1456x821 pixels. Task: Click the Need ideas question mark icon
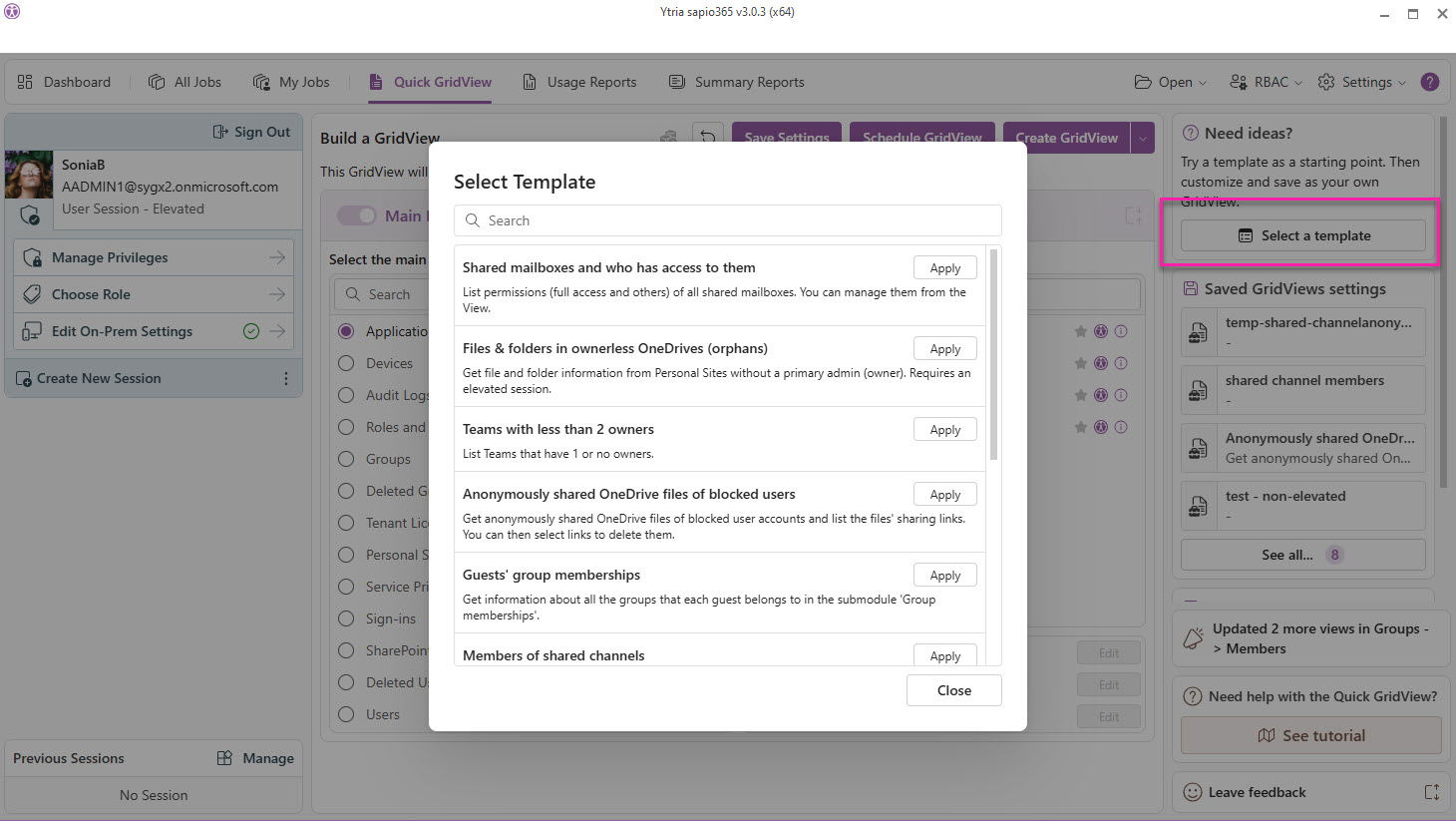[x=1191, y=133]
